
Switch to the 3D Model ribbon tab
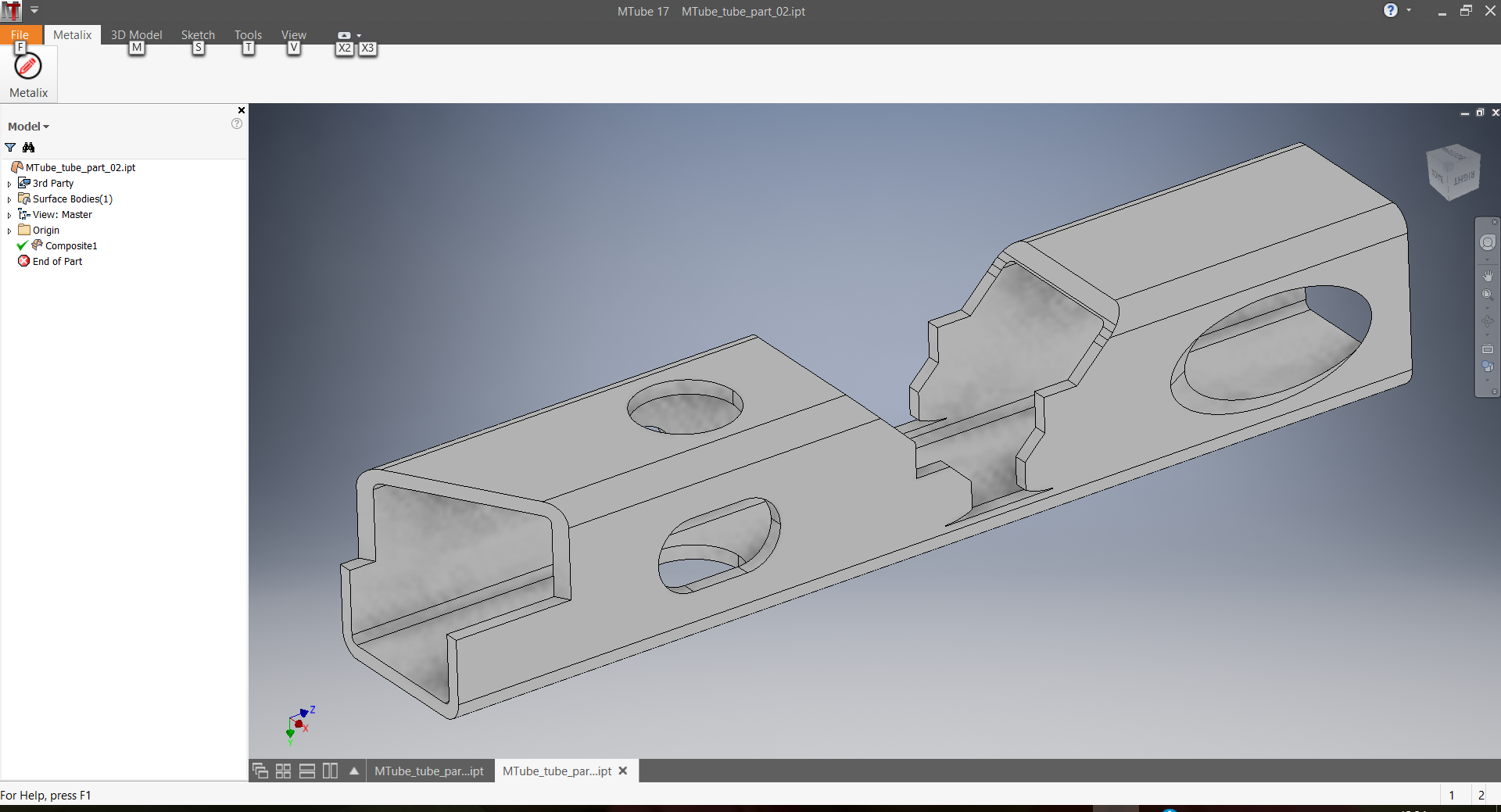[x=136, y=35]
